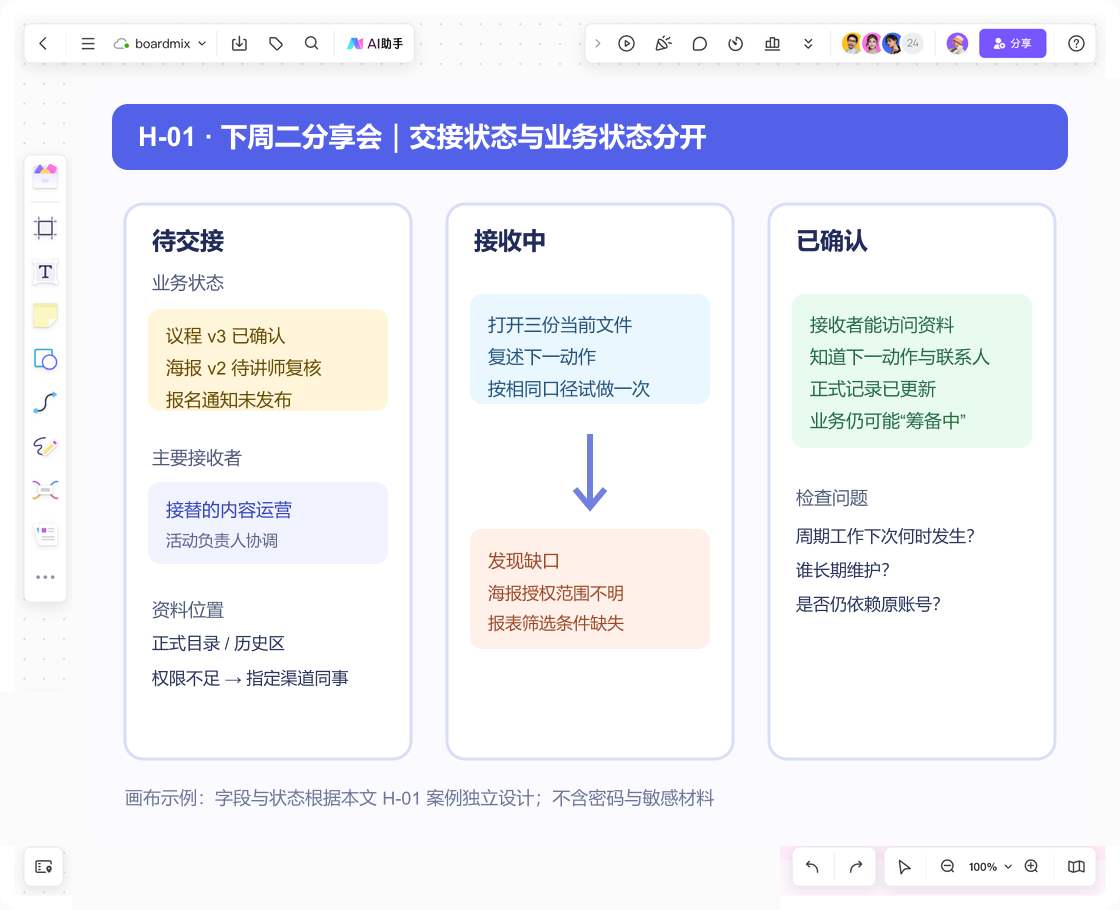Click the celebration confetti icon

pos(663,44)
